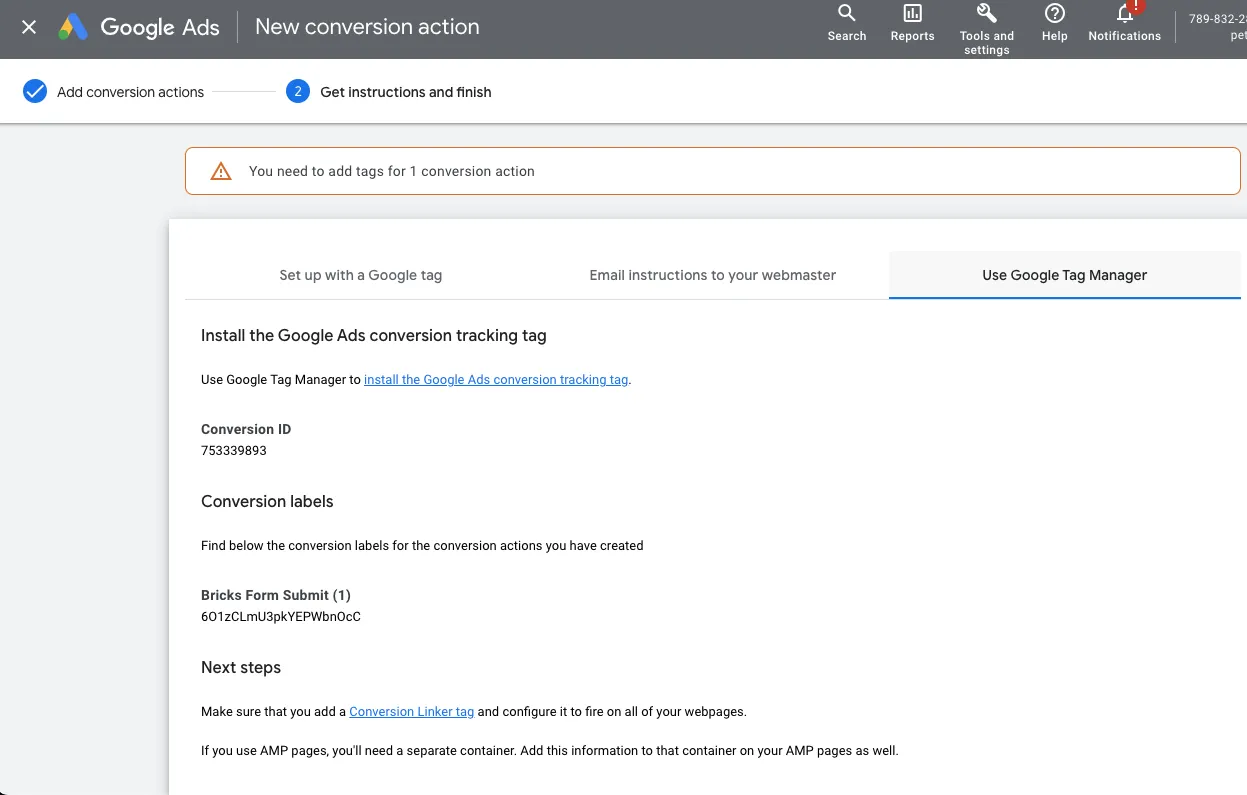Switch to Set up with a Google tag tab
This screenshot has height=795, width=1247.
pyautogui.click(x=360, y=275)
